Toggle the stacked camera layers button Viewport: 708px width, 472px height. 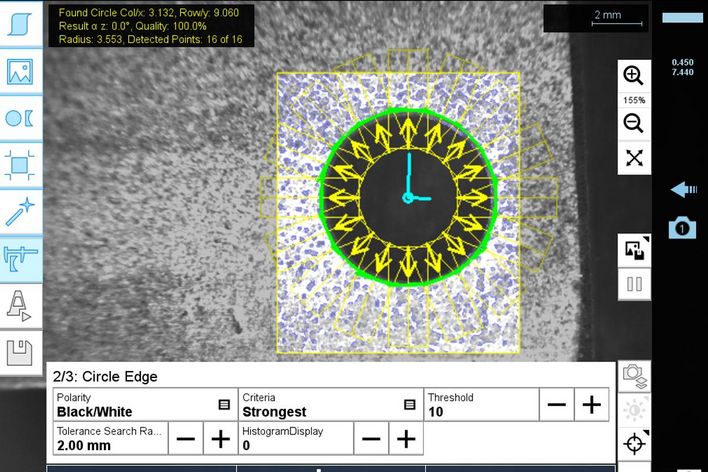[x=633, y=376]
